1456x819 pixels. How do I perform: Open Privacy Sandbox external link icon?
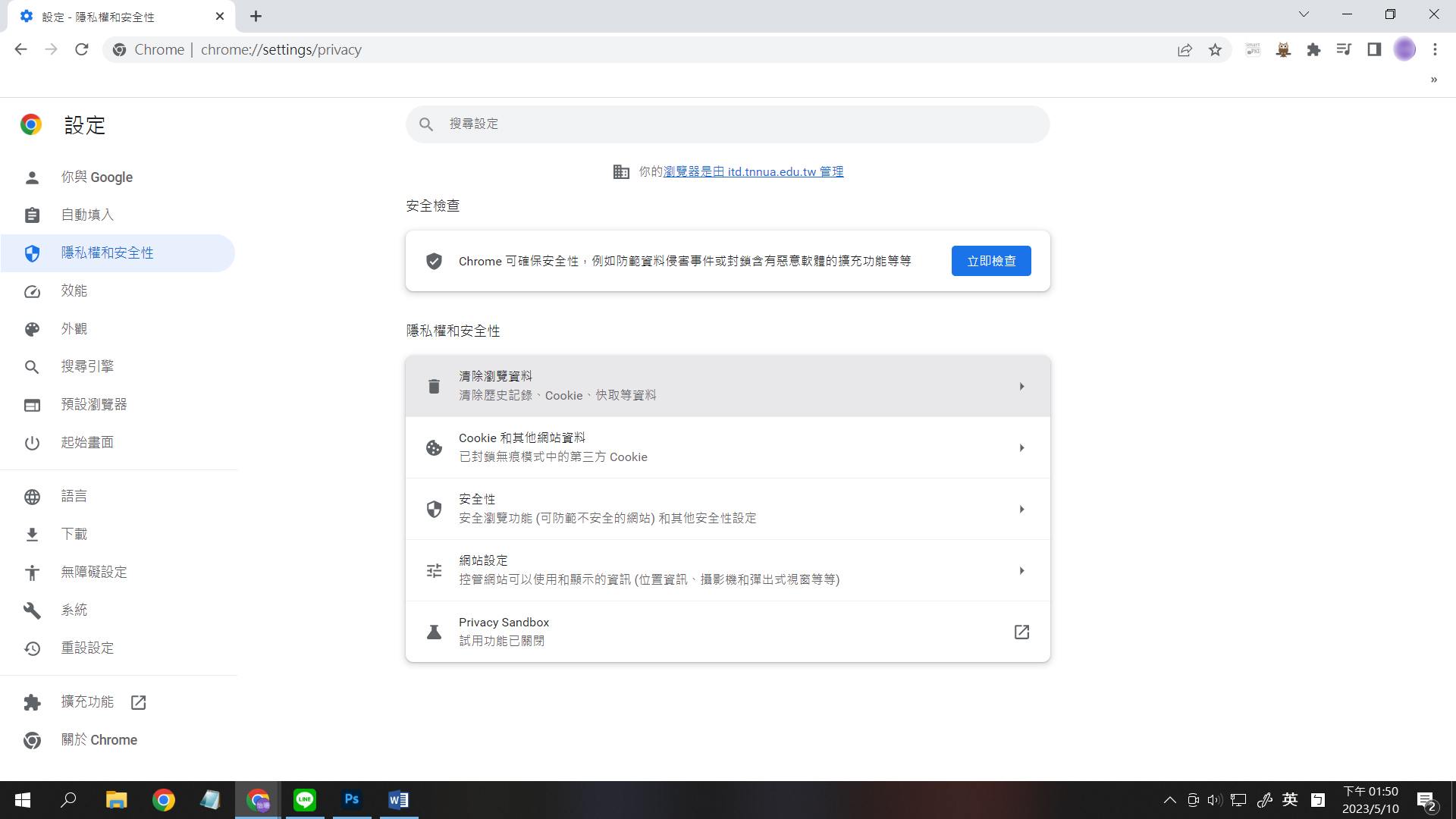[1021, 632]
